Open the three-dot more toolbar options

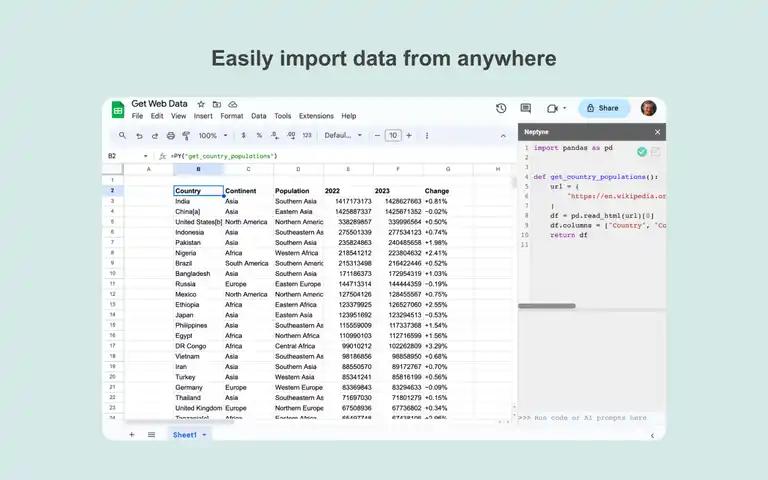point(427,136)
